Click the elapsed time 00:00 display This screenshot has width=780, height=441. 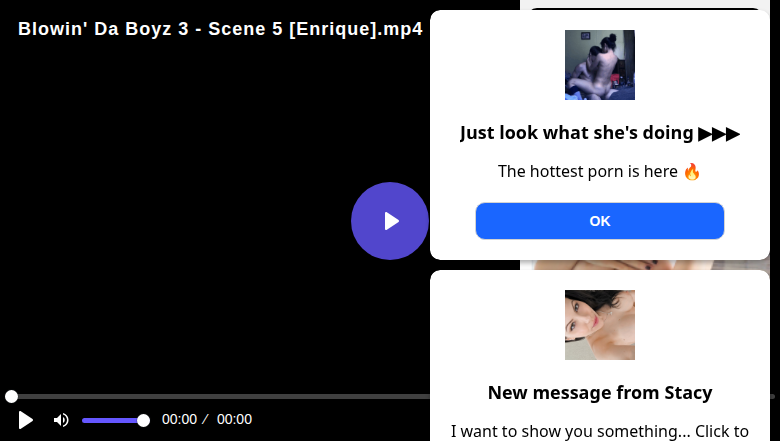[x=179, y=420]
